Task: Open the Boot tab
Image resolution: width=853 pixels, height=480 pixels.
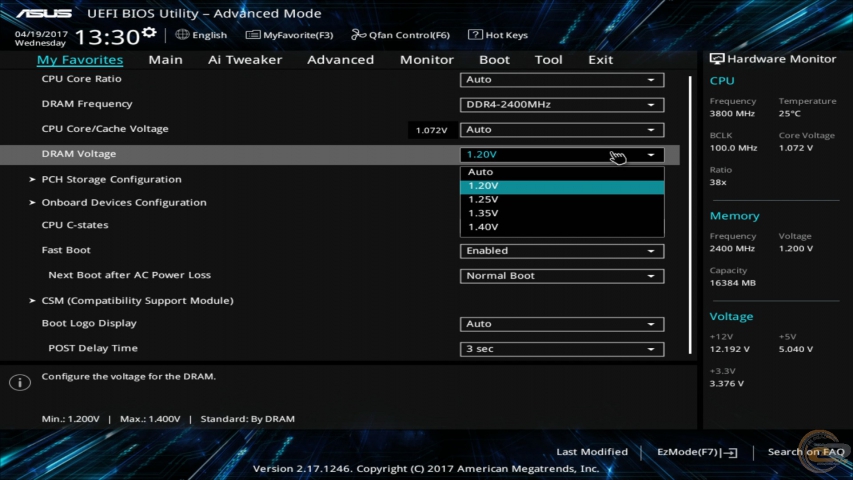Action: coord(494,59)
